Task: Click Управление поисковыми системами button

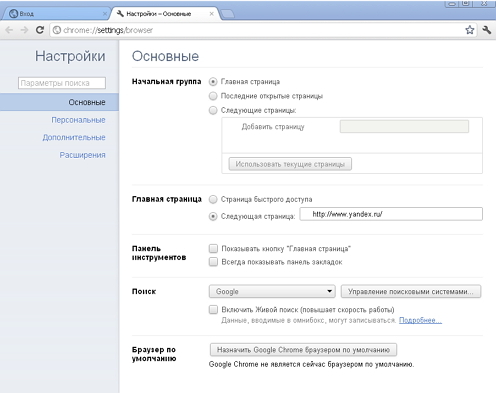Action: click(x=411, y=291)
